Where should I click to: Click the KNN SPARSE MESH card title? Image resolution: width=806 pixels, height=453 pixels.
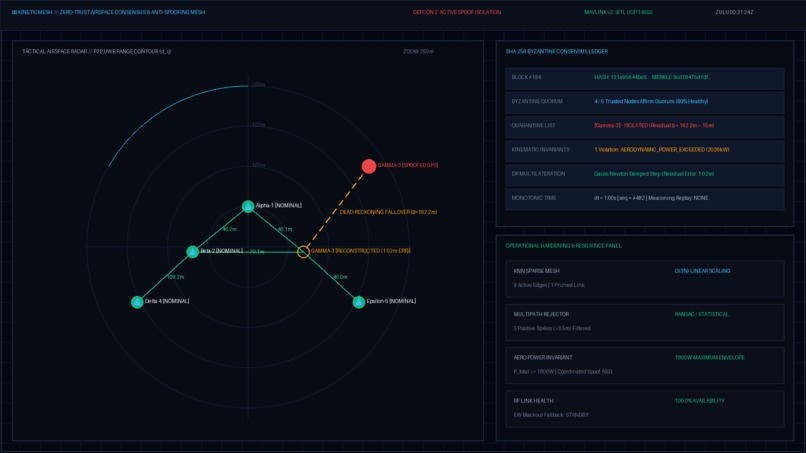[x=537, y=271]
